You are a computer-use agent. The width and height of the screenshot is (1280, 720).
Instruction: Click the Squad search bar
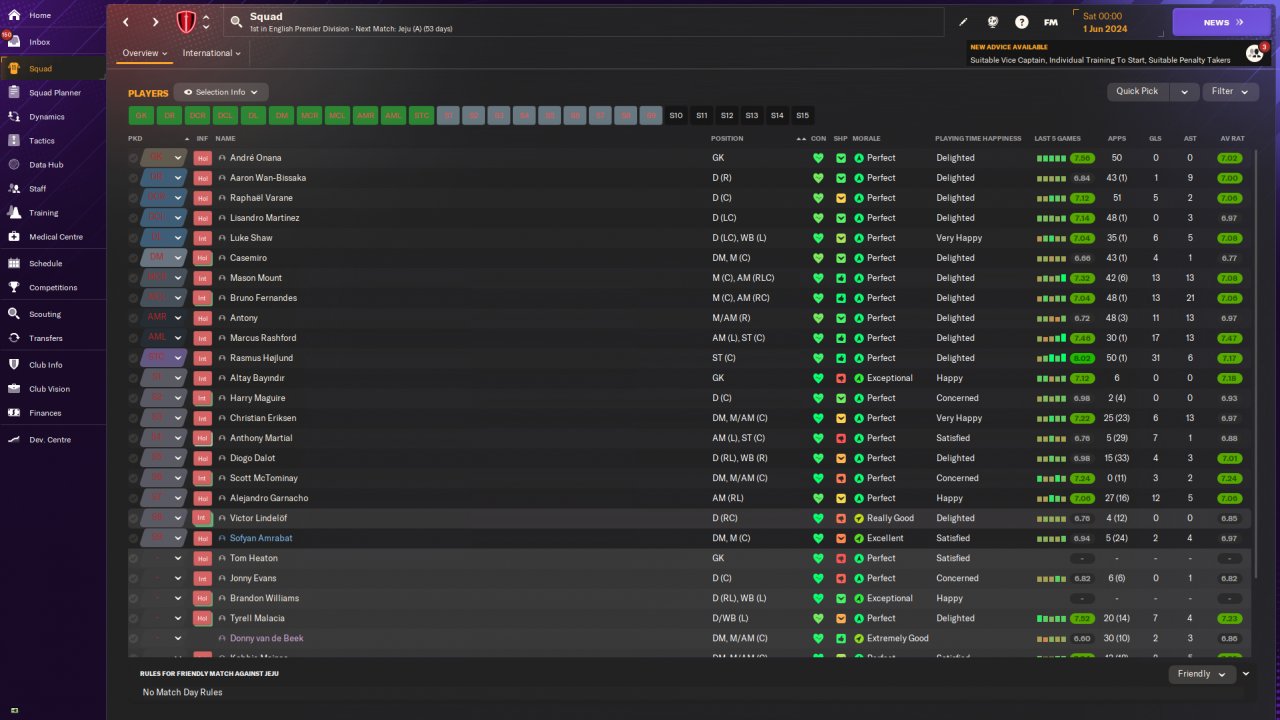coord(584,22)
